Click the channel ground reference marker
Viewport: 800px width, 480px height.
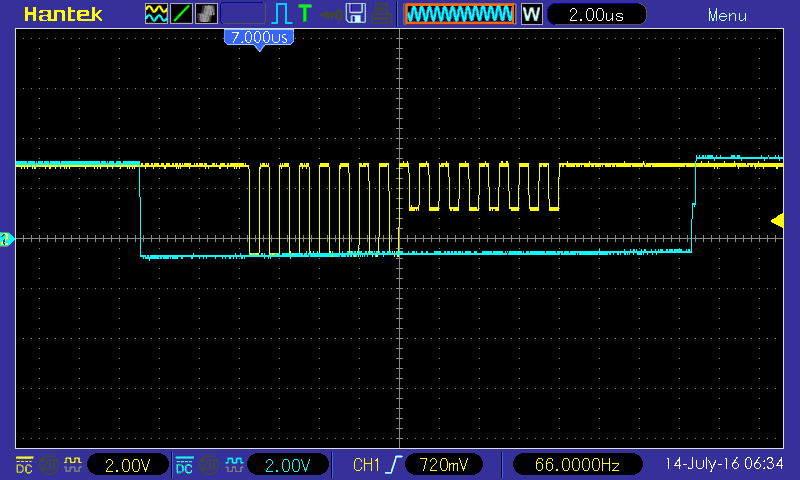coord(7,239)
